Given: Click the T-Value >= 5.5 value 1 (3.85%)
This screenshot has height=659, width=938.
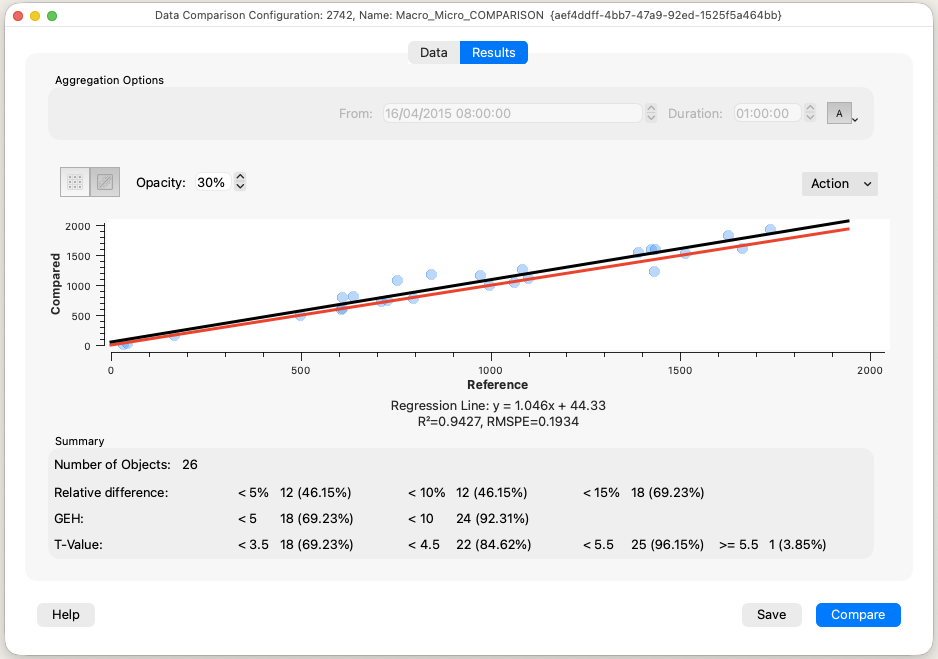Looking at the screenshot, I should coord(797,545).
